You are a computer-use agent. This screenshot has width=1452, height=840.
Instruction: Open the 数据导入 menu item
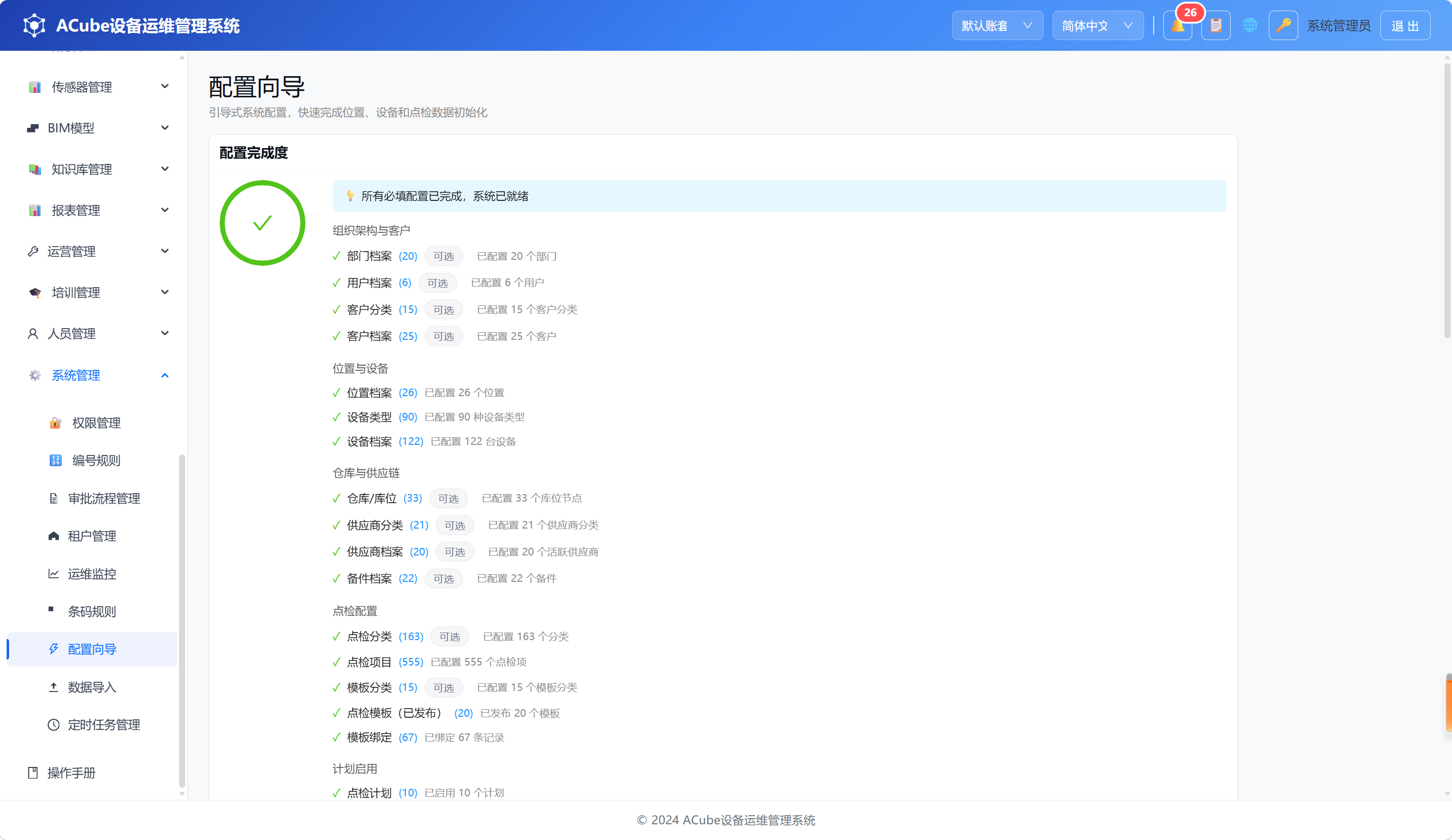[x=92, y=687]
